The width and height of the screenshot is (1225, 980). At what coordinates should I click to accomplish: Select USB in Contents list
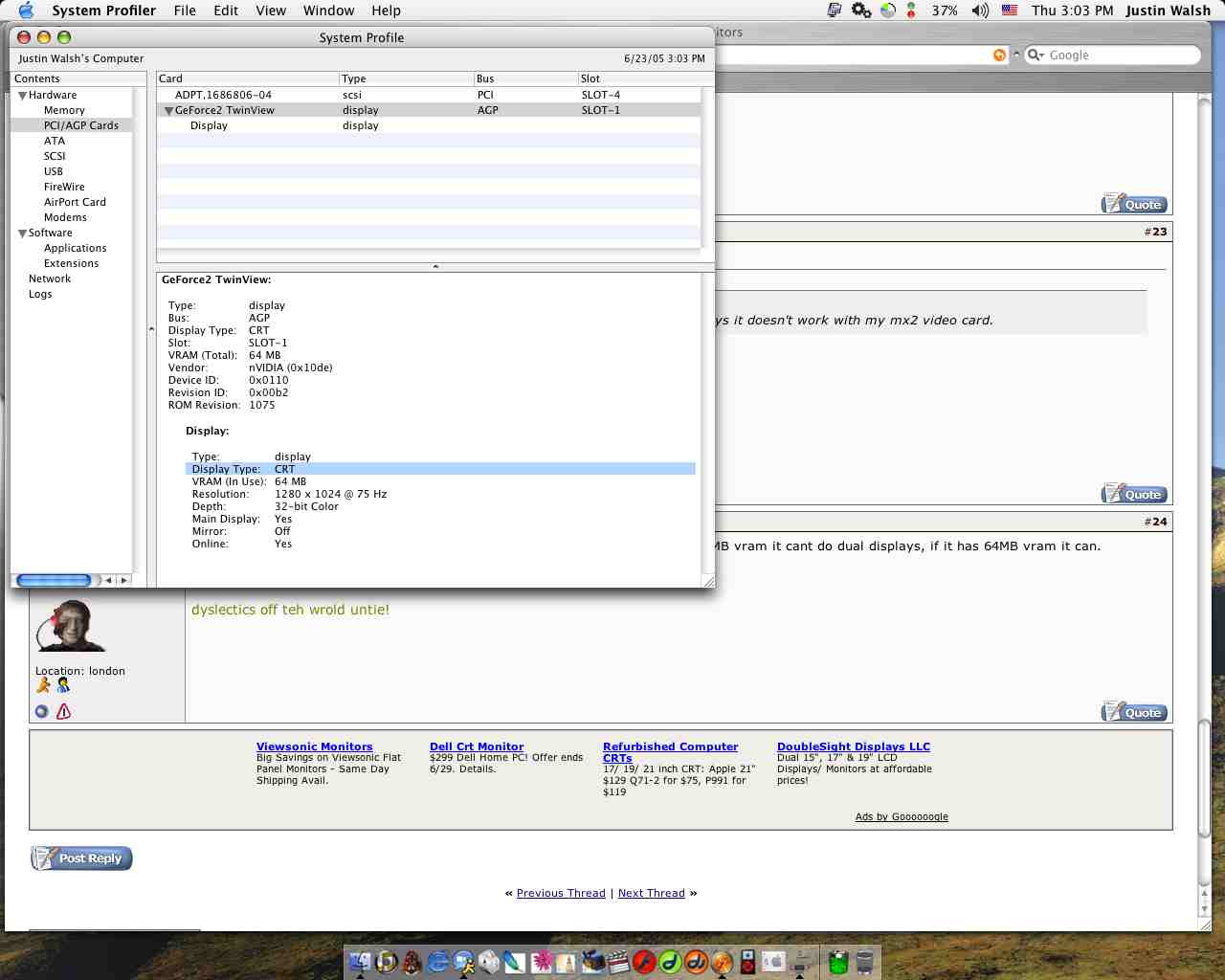tap(54, 171)
